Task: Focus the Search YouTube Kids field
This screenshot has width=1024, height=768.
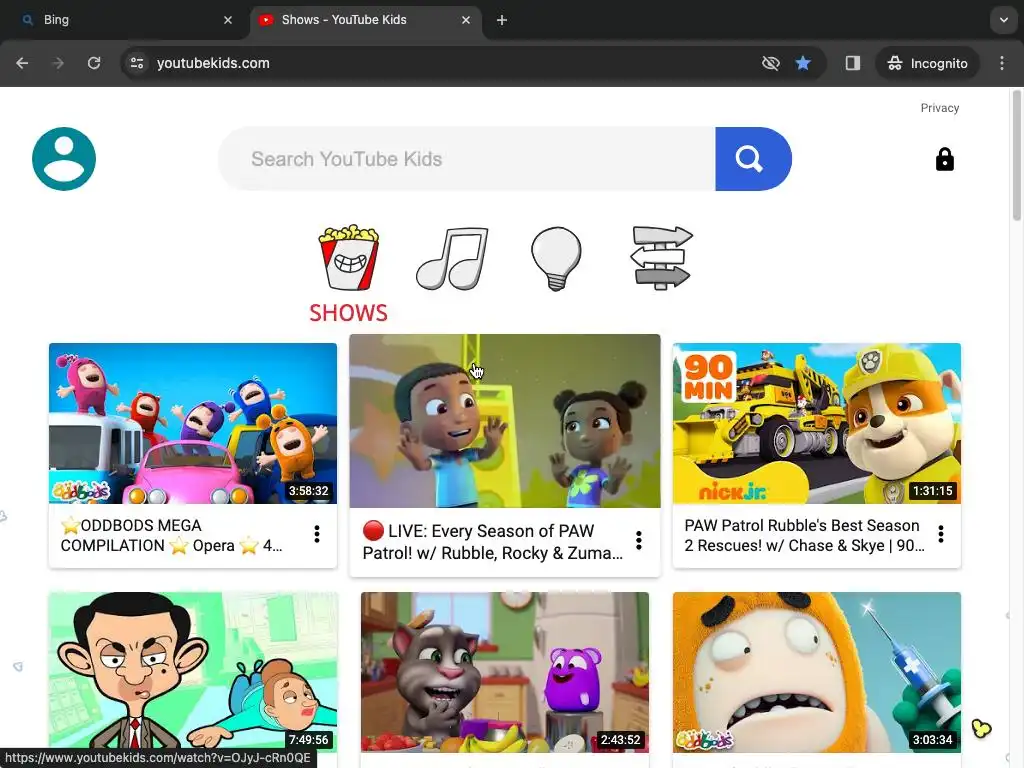Action: tap(466, 159)
